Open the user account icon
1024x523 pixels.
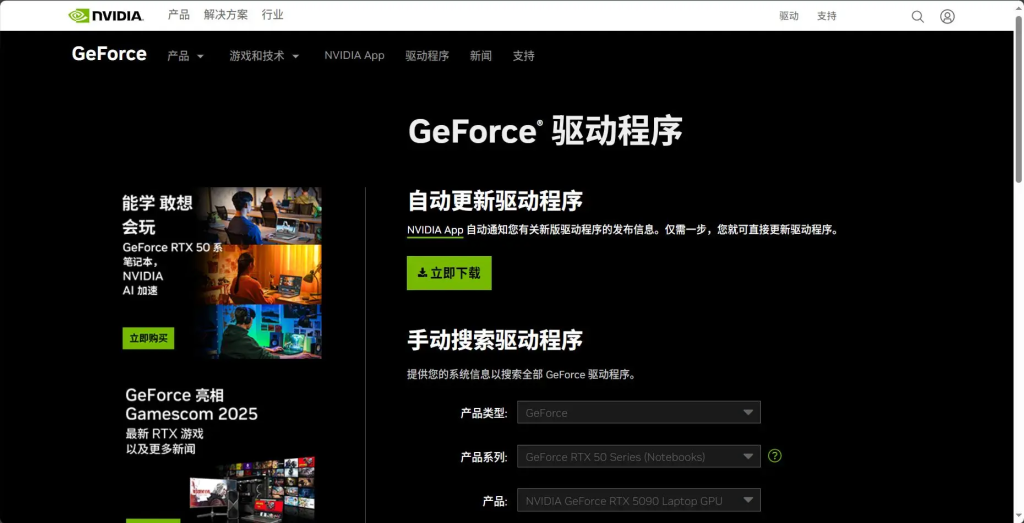click(947, 16)
